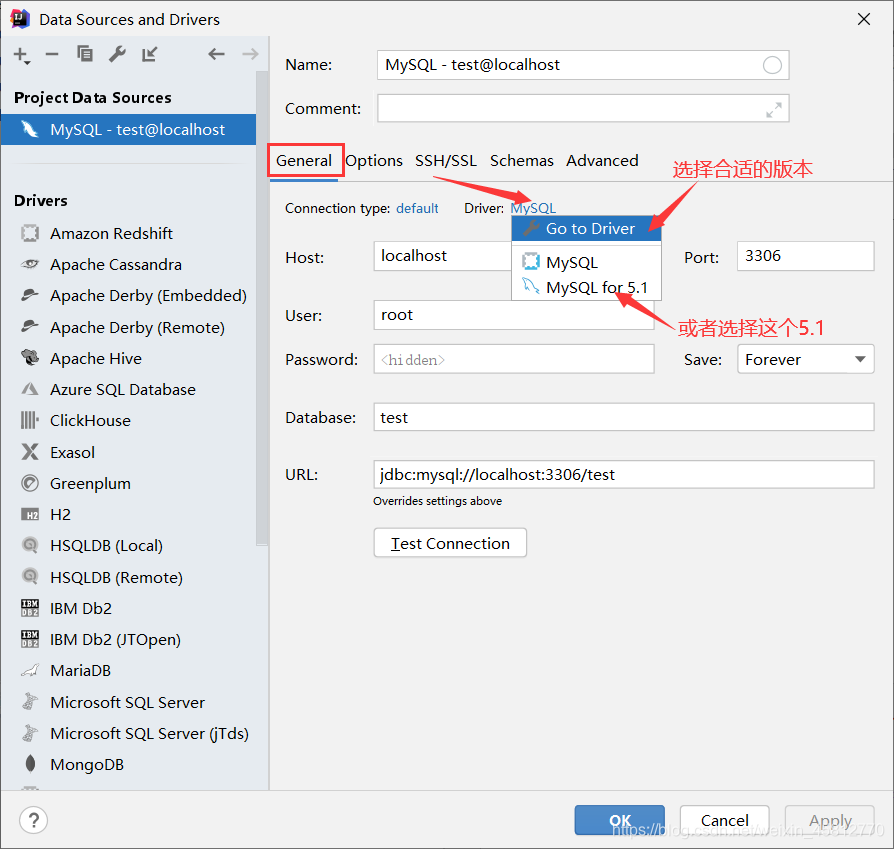Screen dimensions: 894x849
Task: Click the Remove data source minus icon
Action: (52, 54)
